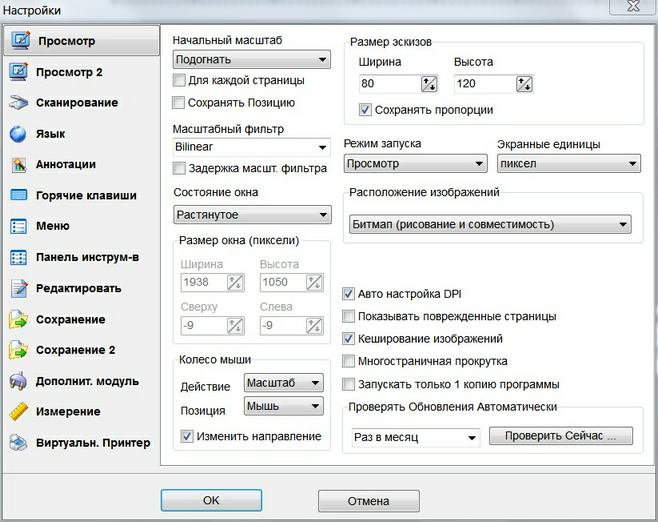
Task: Open mouse wheel Позиция dropdown
Action: [x=284, y=406]
